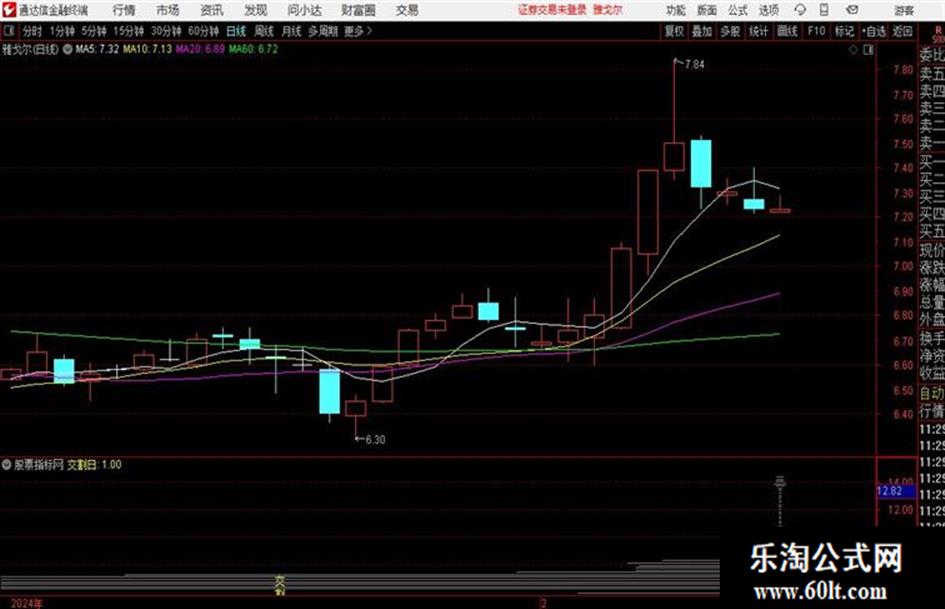
Task: Click the 7.50 price axis label
Action: pyautogui.click(x=903, y=144)
